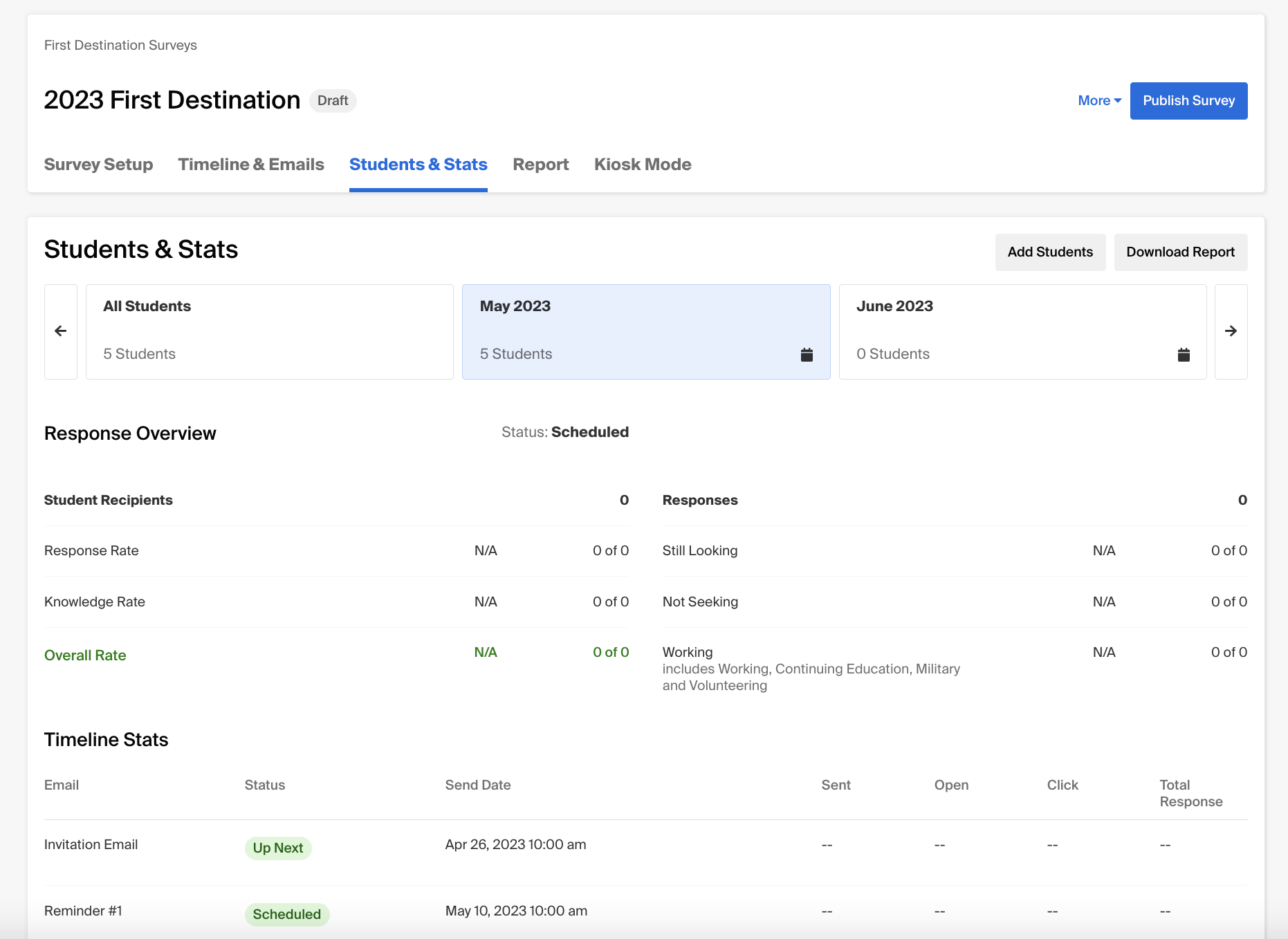Click the Open column header
Image resolution: width=1288 pixels, height=939 pixels.
951,785
